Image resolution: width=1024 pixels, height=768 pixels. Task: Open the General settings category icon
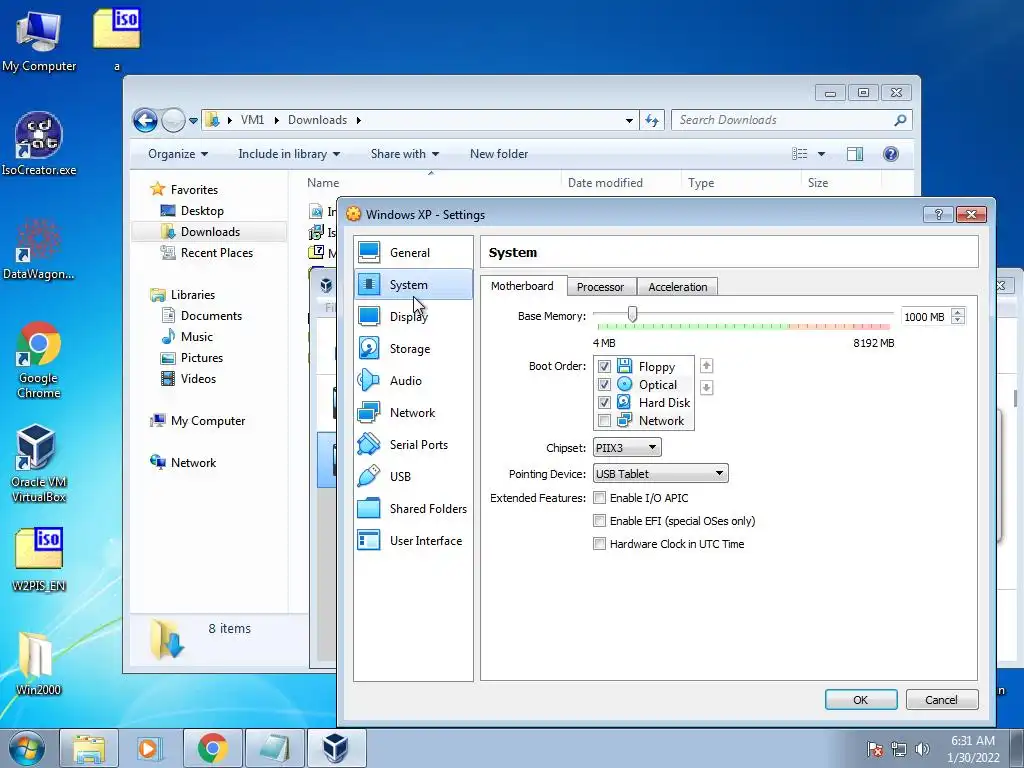(x=369, y=253)
